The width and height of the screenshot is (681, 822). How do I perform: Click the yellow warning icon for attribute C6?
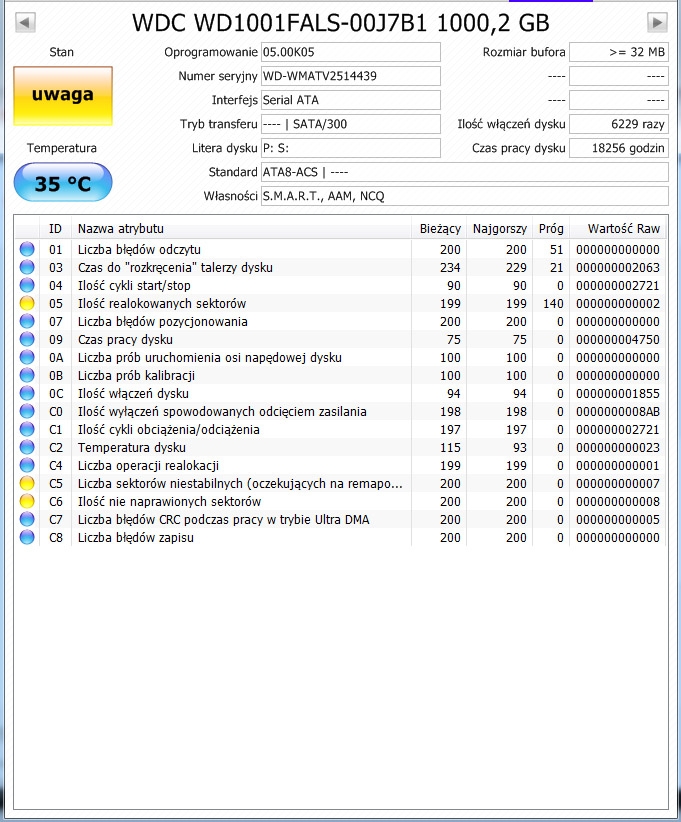27,501
